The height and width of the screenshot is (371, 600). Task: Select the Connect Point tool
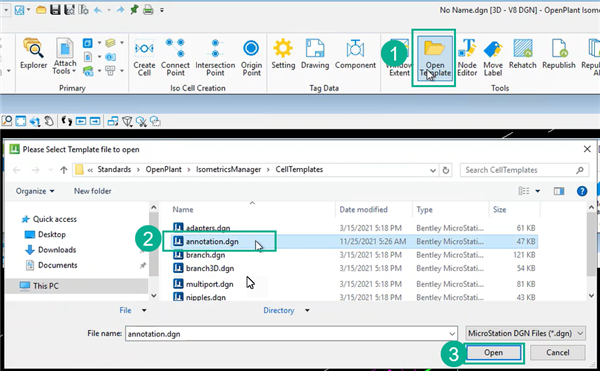coord(175,57)
